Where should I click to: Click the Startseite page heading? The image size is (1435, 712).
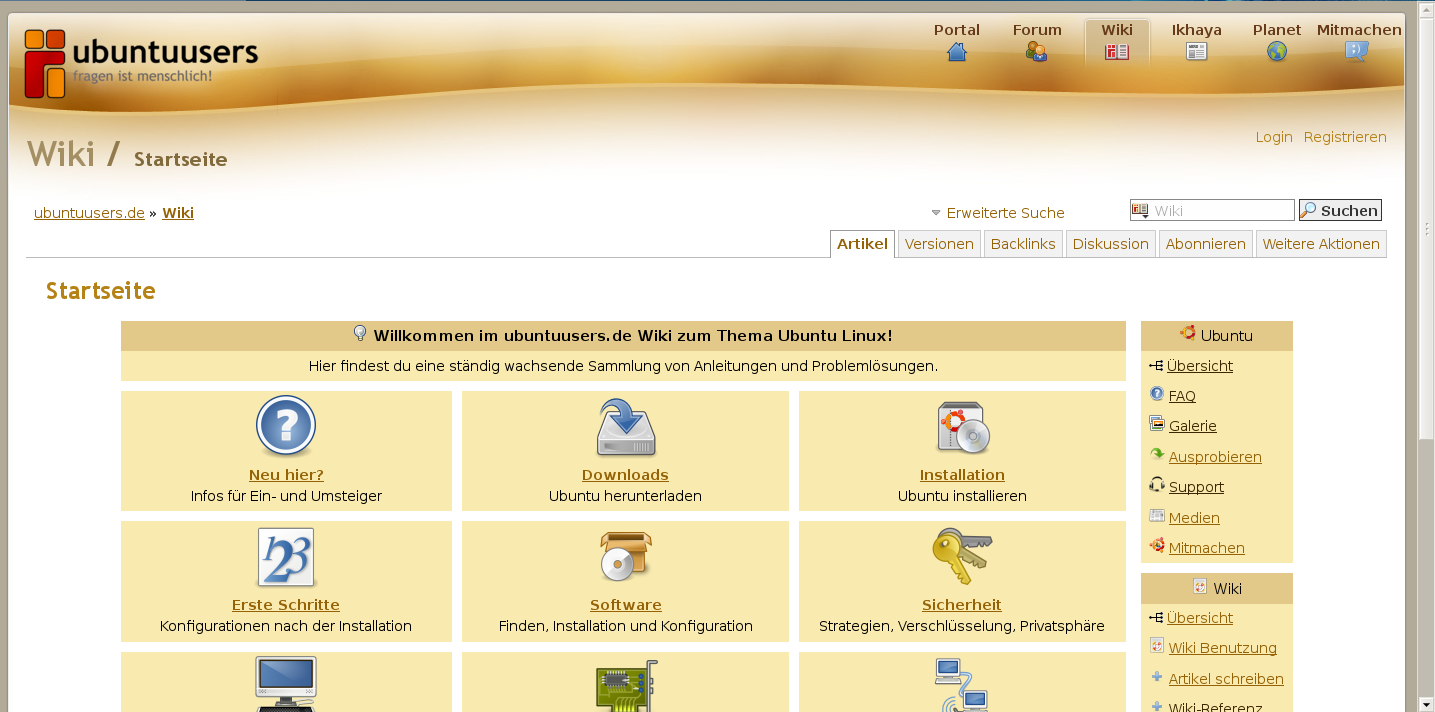pyautogui.click(x=101, y=291)
